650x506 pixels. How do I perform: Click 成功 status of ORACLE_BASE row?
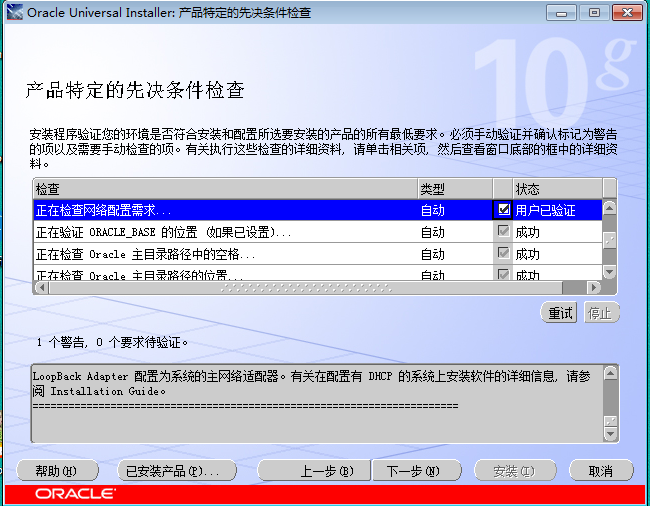[x=527, y=232]
